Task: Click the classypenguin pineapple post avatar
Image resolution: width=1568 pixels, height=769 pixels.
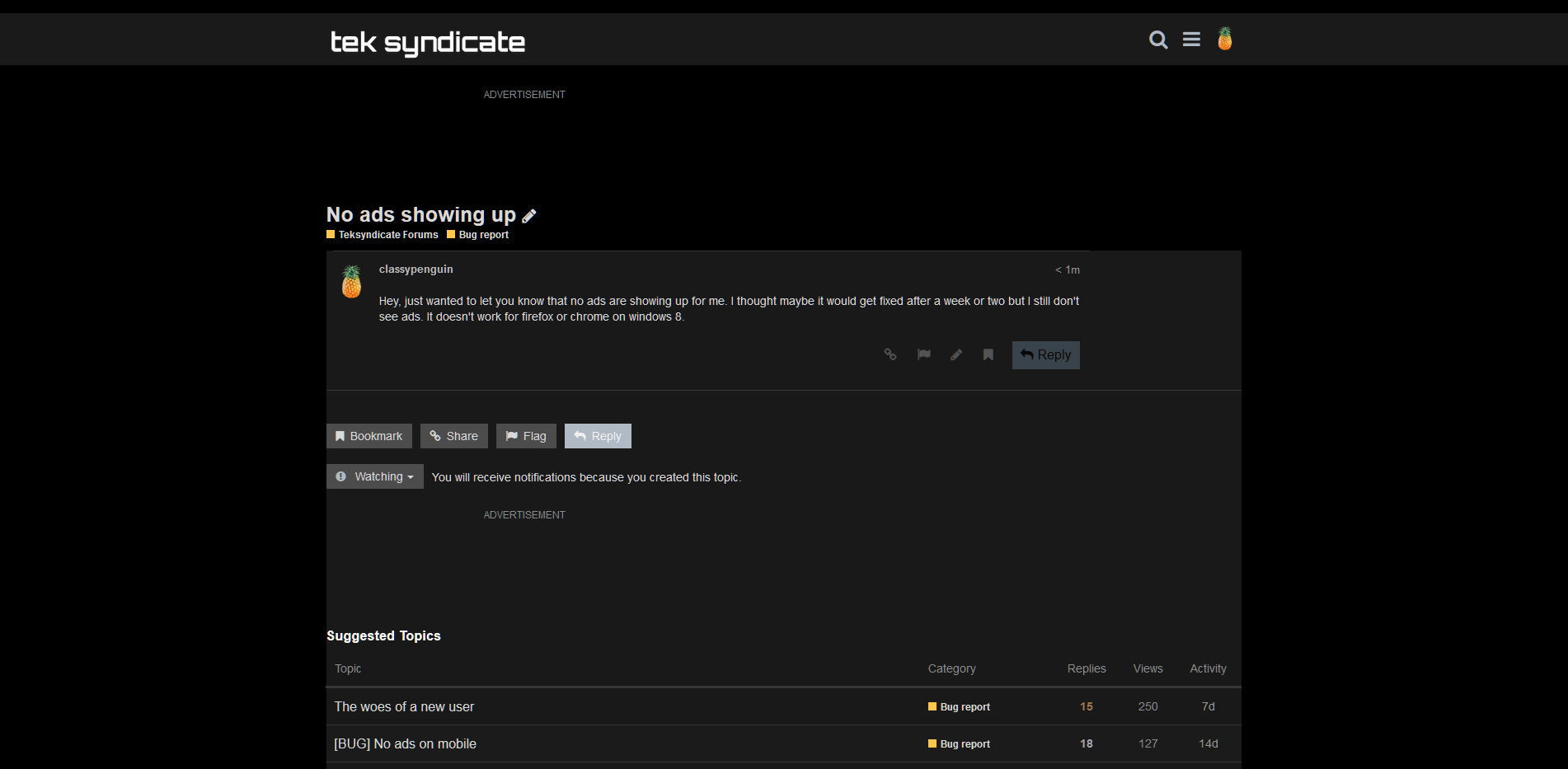Action: (351, 282)
